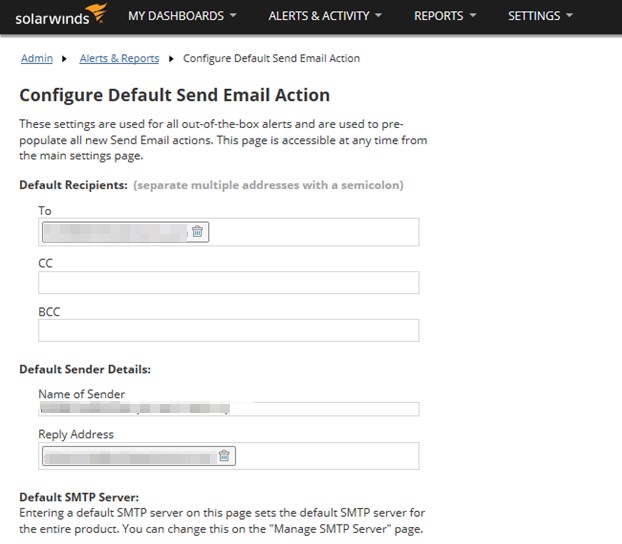The width and height of the screenshot is (622, 544).
Task: Click inside the To recipients field
Action: tap(310, 232)
